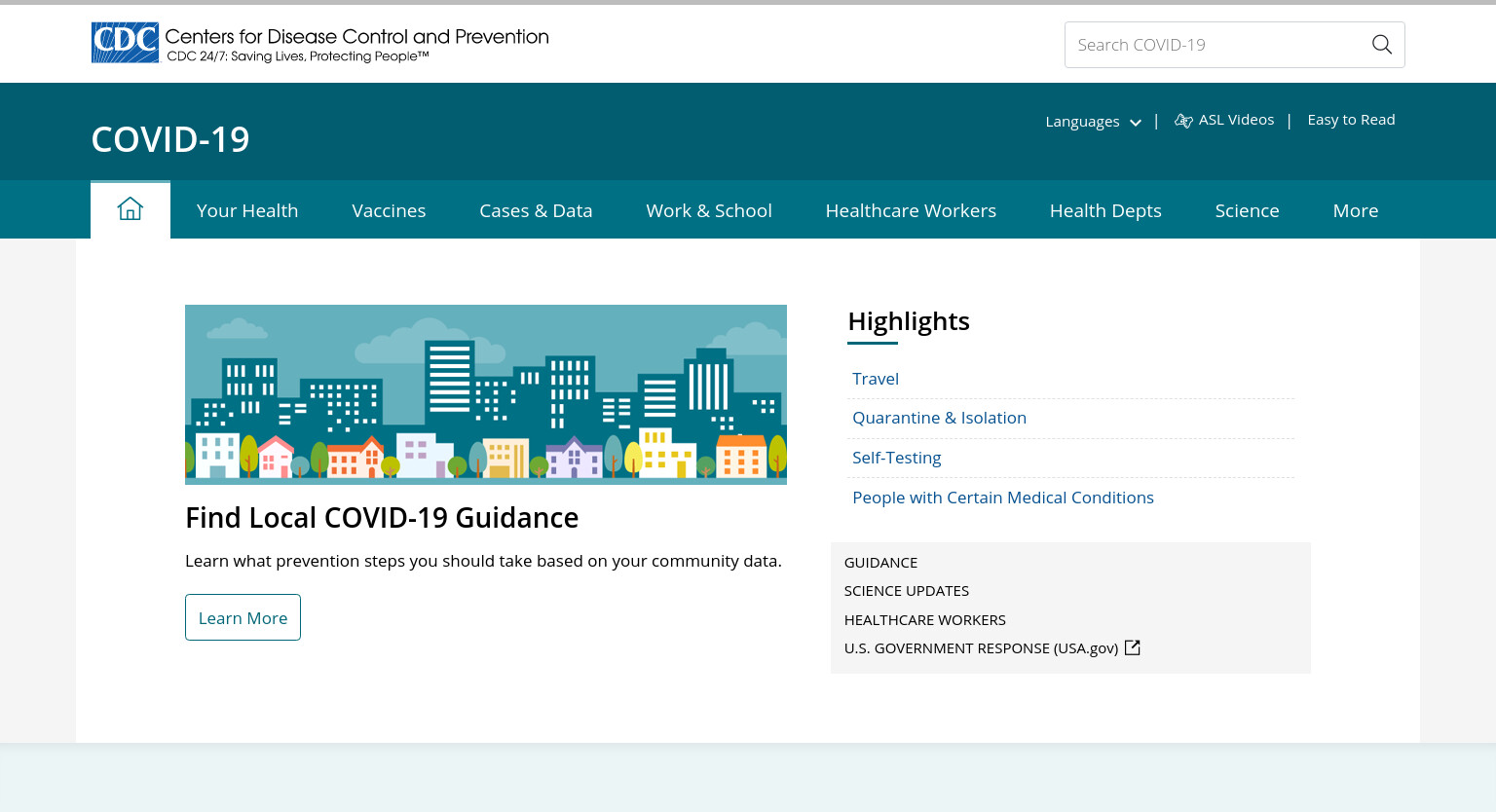Open People with Certain Medical Conditions

pyautogui.click(x=1003, y=498)
